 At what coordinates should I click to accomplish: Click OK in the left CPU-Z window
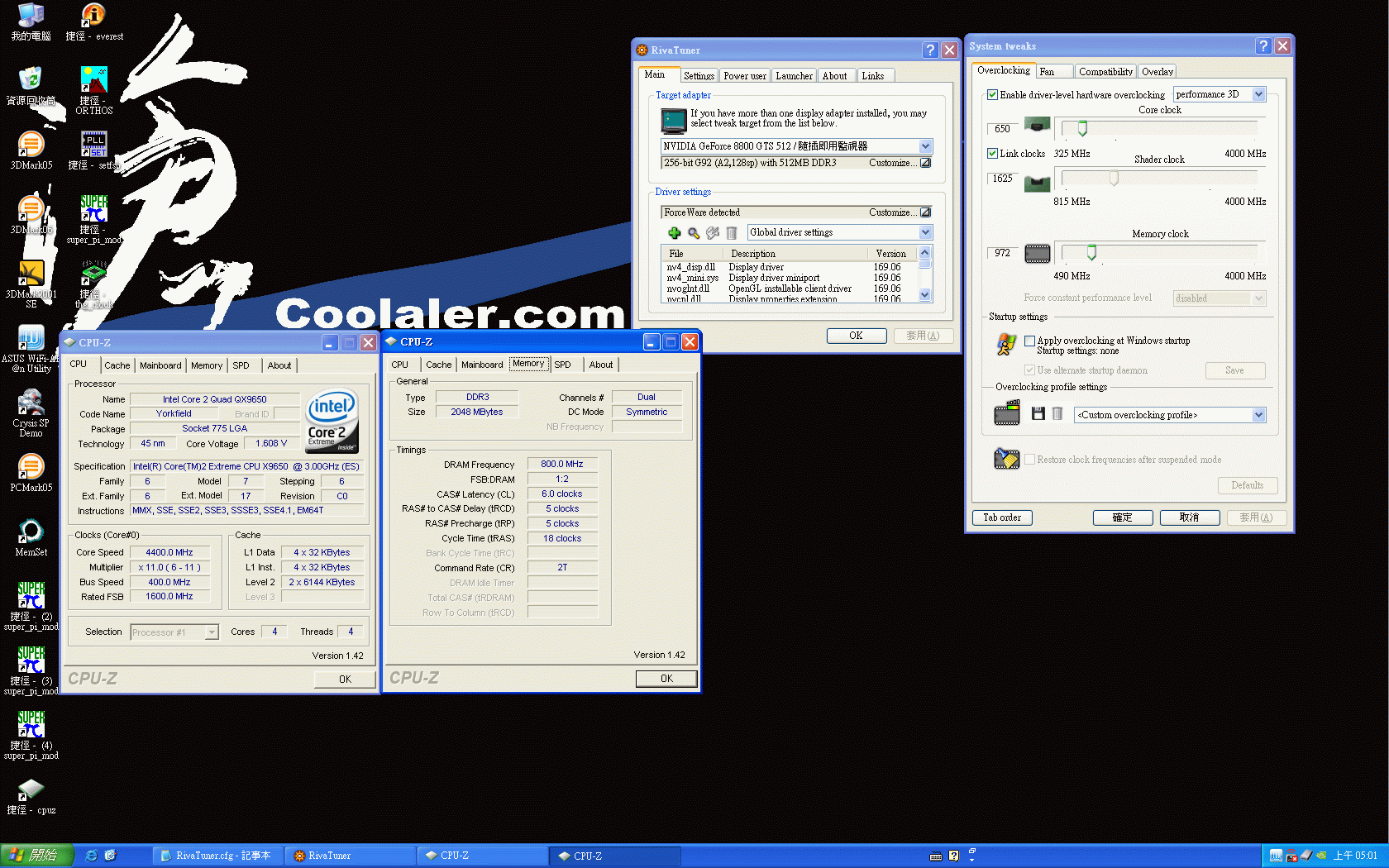[x=345, y=680]
